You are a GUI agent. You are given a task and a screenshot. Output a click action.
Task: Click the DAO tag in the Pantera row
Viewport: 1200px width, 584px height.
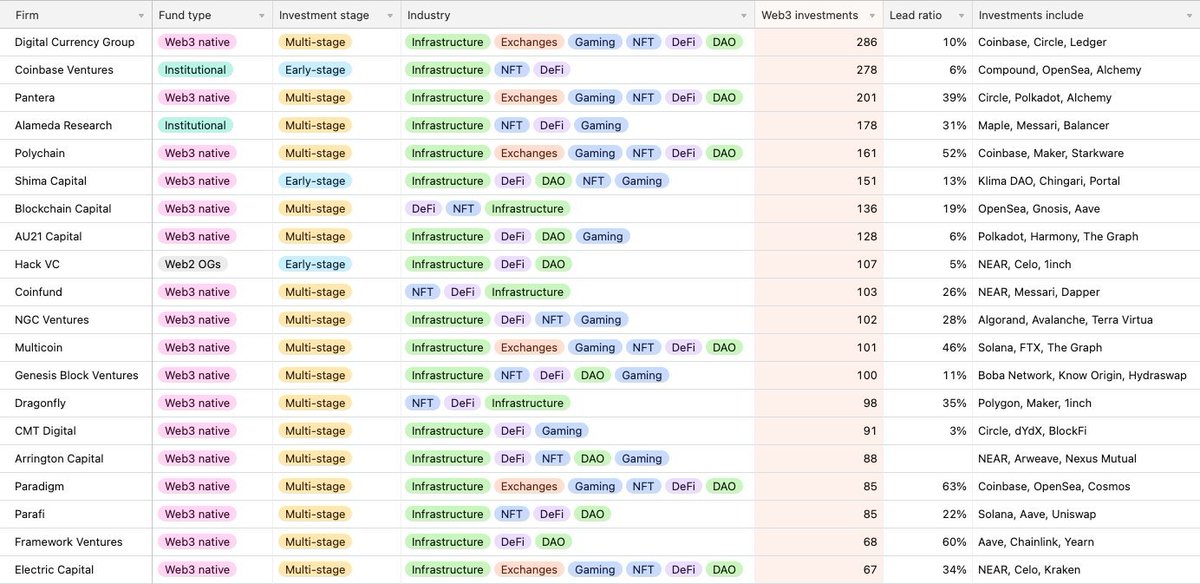click(724, 98)
